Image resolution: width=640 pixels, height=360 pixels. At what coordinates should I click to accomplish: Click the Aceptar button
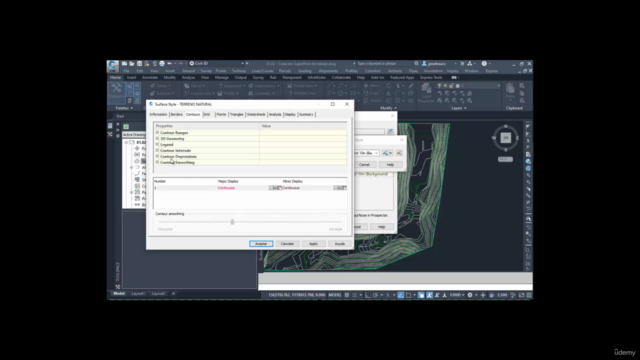click(261, 244)
